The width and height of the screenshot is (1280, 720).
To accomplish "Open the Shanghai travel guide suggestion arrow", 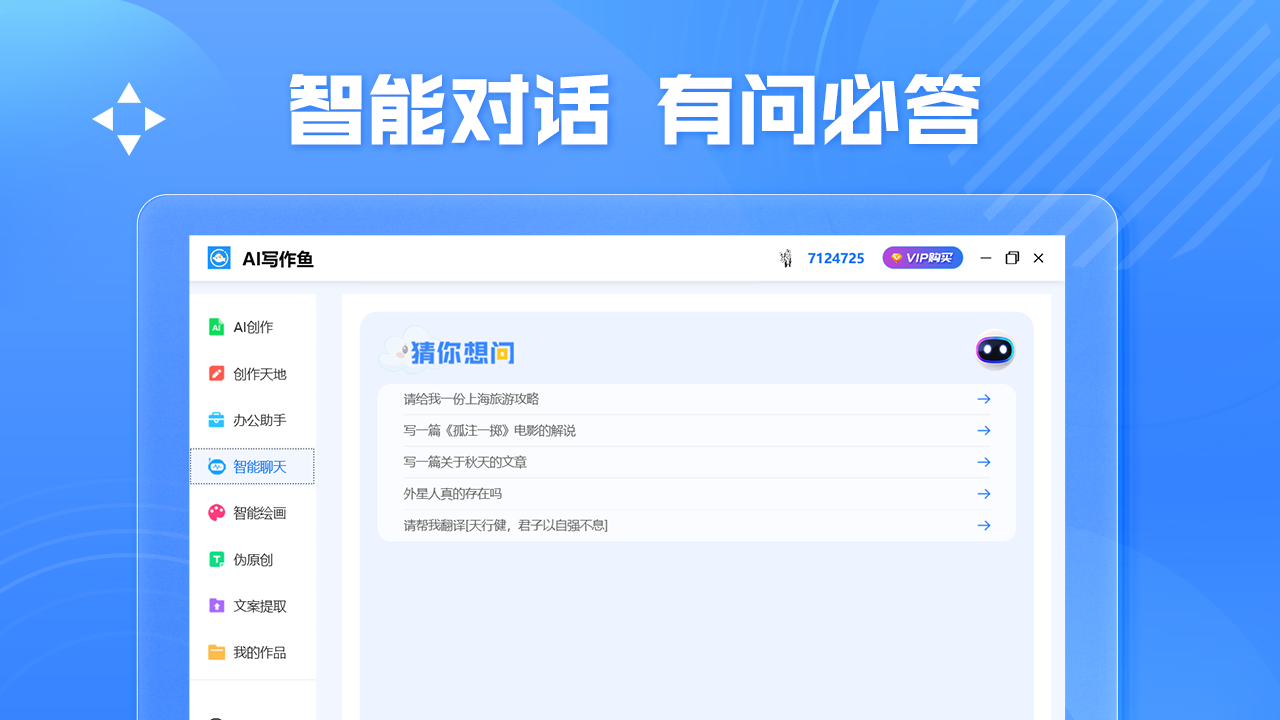I will (x=983, y=398).
